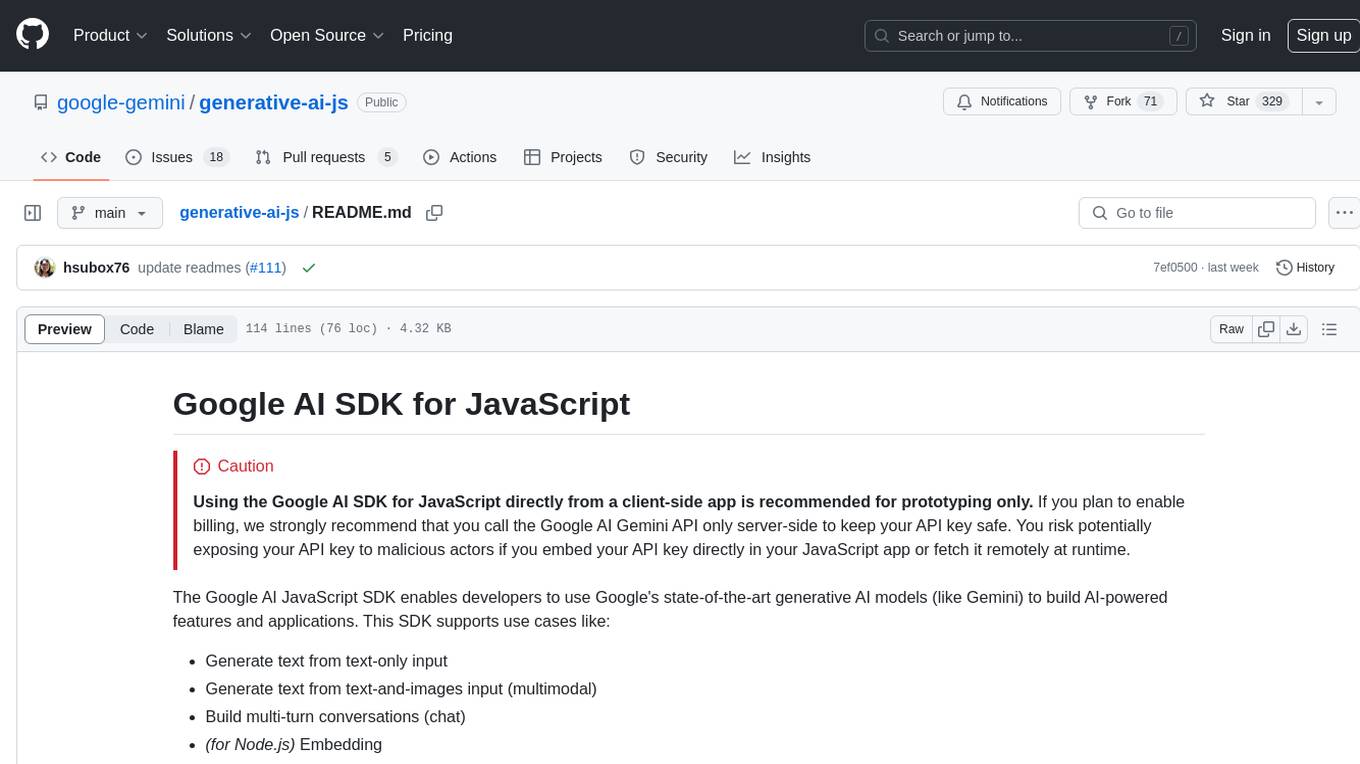Open the star lists dropdown arrow
Image resolution: width=1360 pixels, height=764 pixels.
(x=1319, y=101)
